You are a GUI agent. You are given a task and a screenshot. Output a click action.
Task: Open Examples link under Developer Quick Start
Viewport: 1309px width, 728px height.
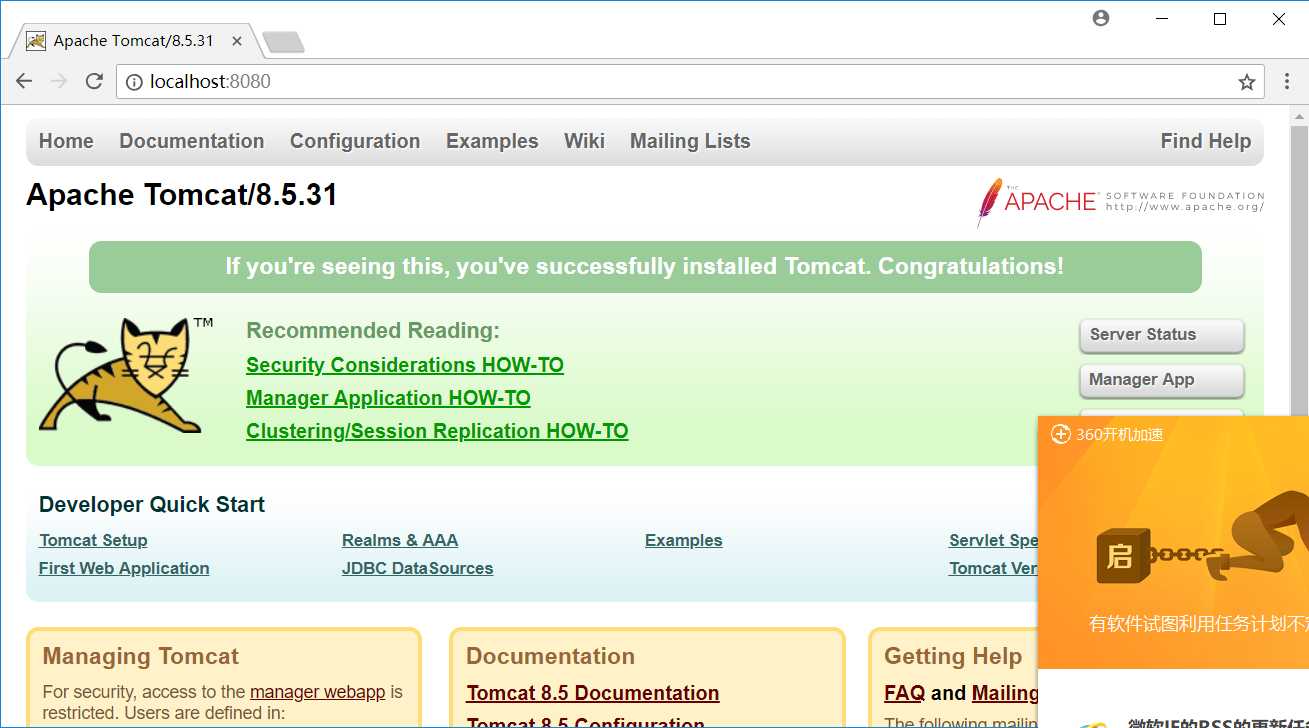point(684,540)
